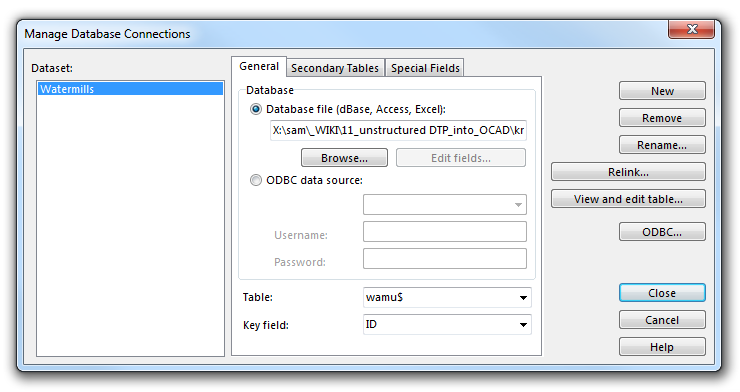Click the Remove button
Screen dimensions: 740x392
click(x=662, y=117)
